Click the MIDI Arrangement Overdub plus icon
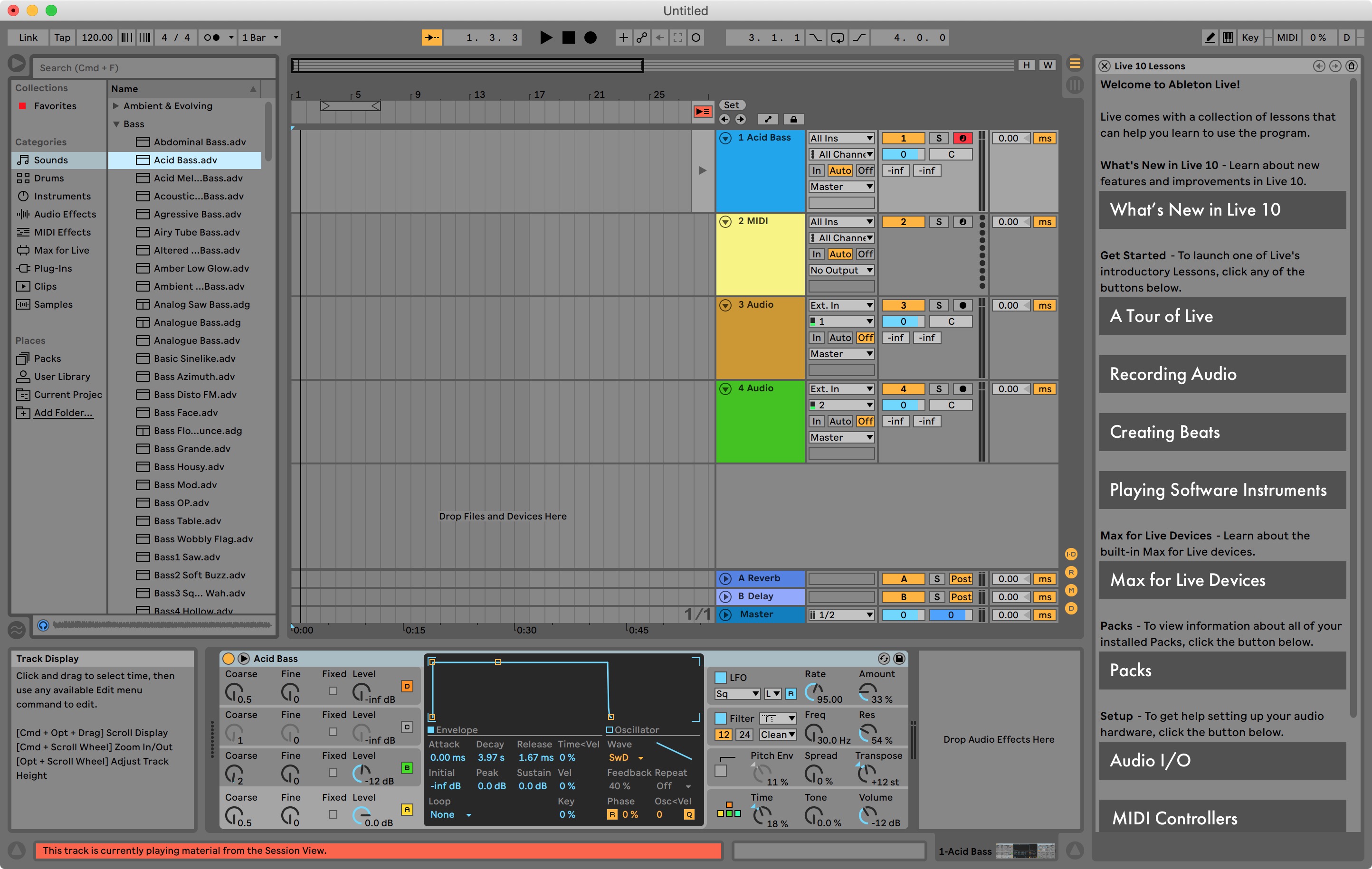Screen dimensions: 1372x869 coord(623,38)
